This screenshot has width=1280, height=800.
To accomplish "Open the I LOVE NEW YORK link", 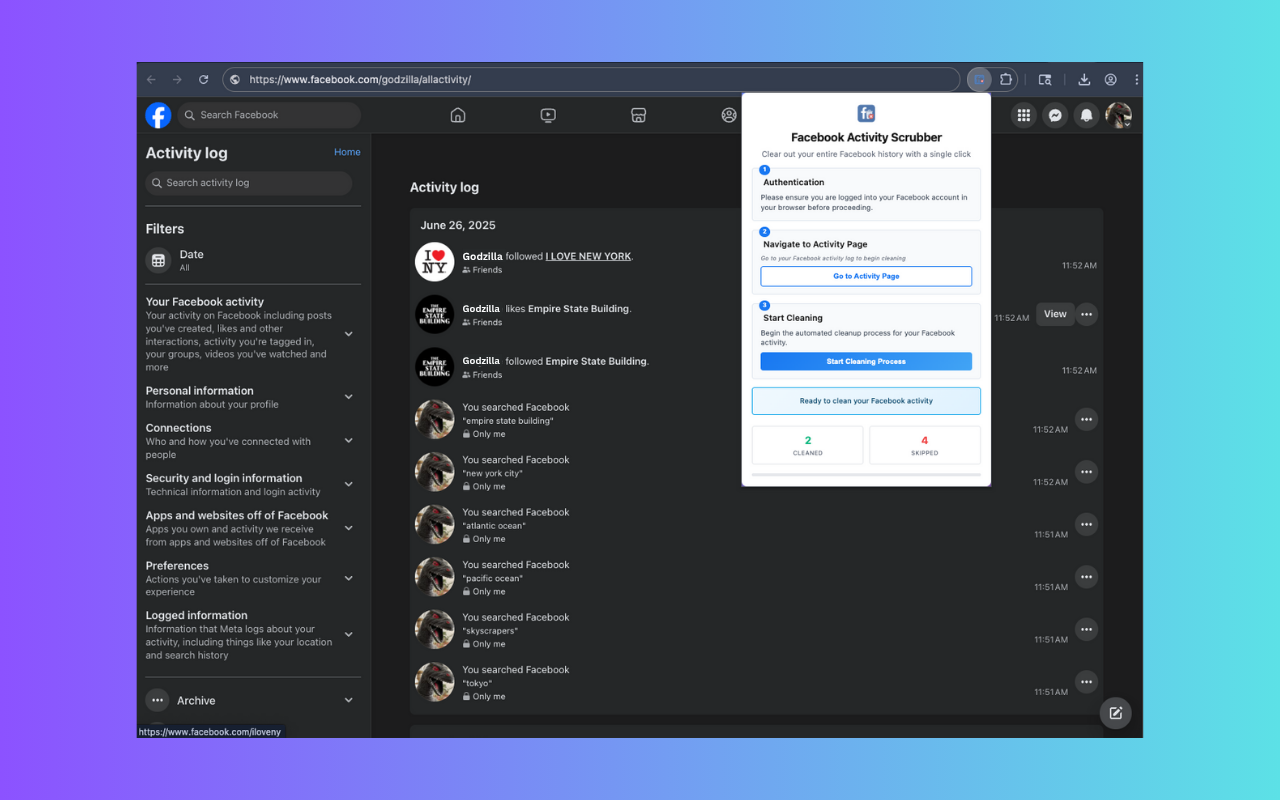I will point(588,256).
